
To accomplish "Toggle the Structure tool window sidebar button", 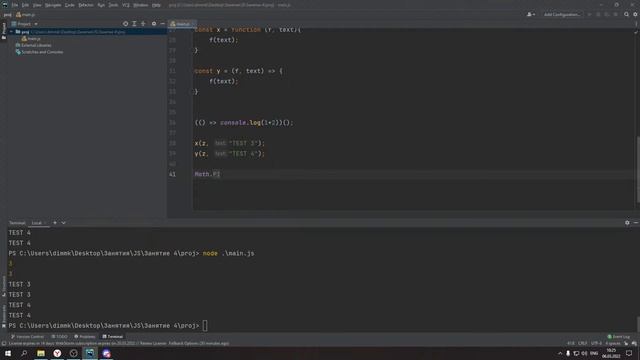I will [4, 286].
